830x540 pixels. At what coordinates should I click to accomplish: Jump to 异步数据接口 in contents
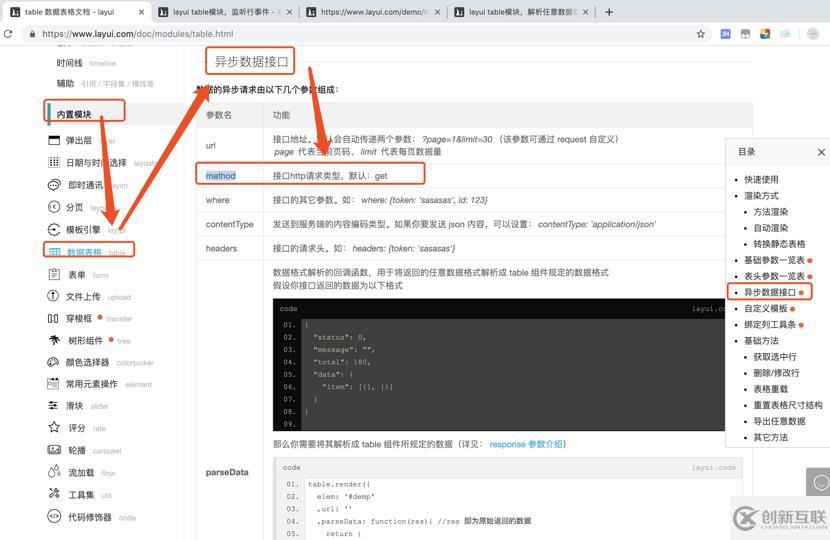(770, 292)
